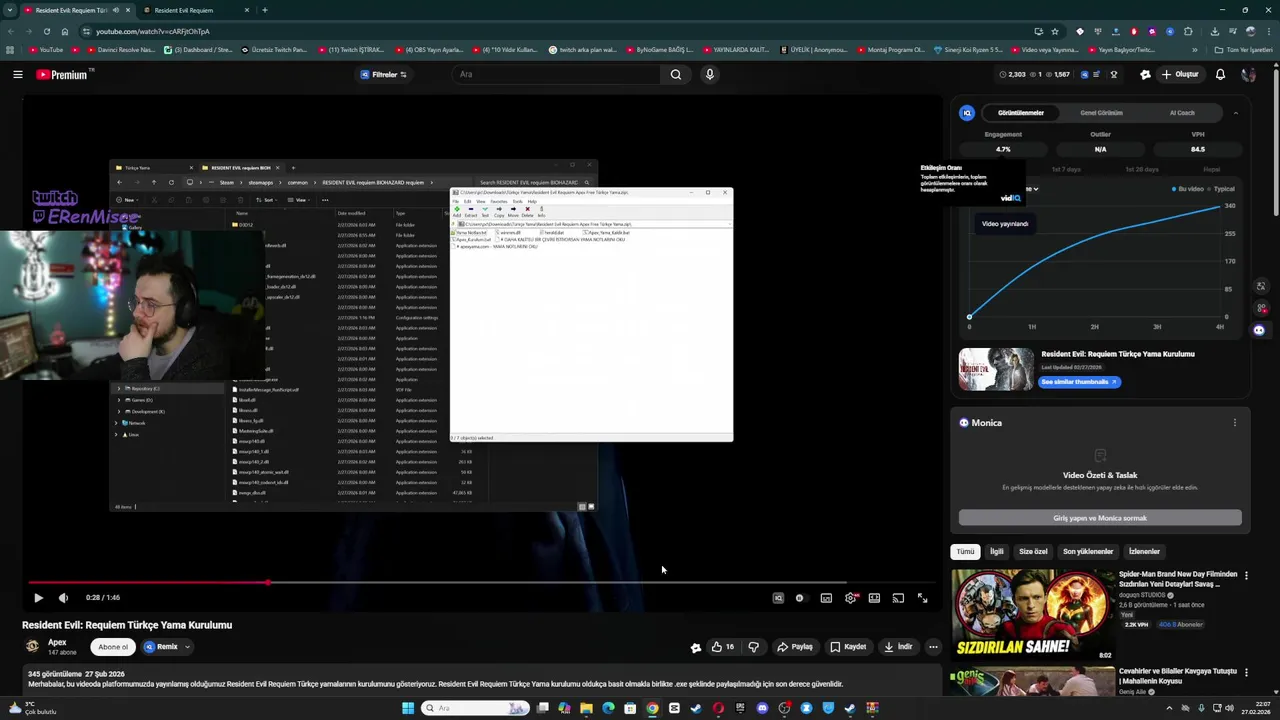Click the extension icon left of like

(x=696, y=647)
